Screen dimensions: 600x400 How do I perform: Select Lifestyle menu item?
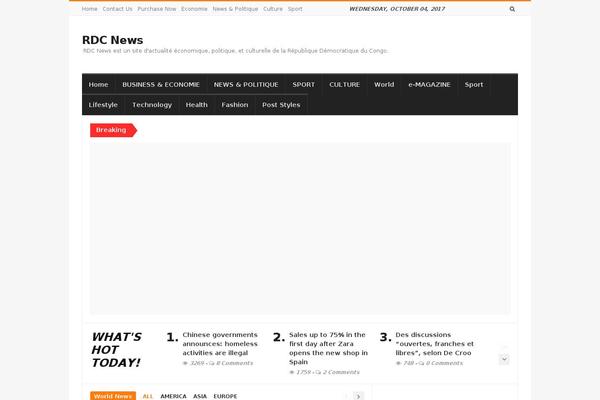click(x=103, y=105)
